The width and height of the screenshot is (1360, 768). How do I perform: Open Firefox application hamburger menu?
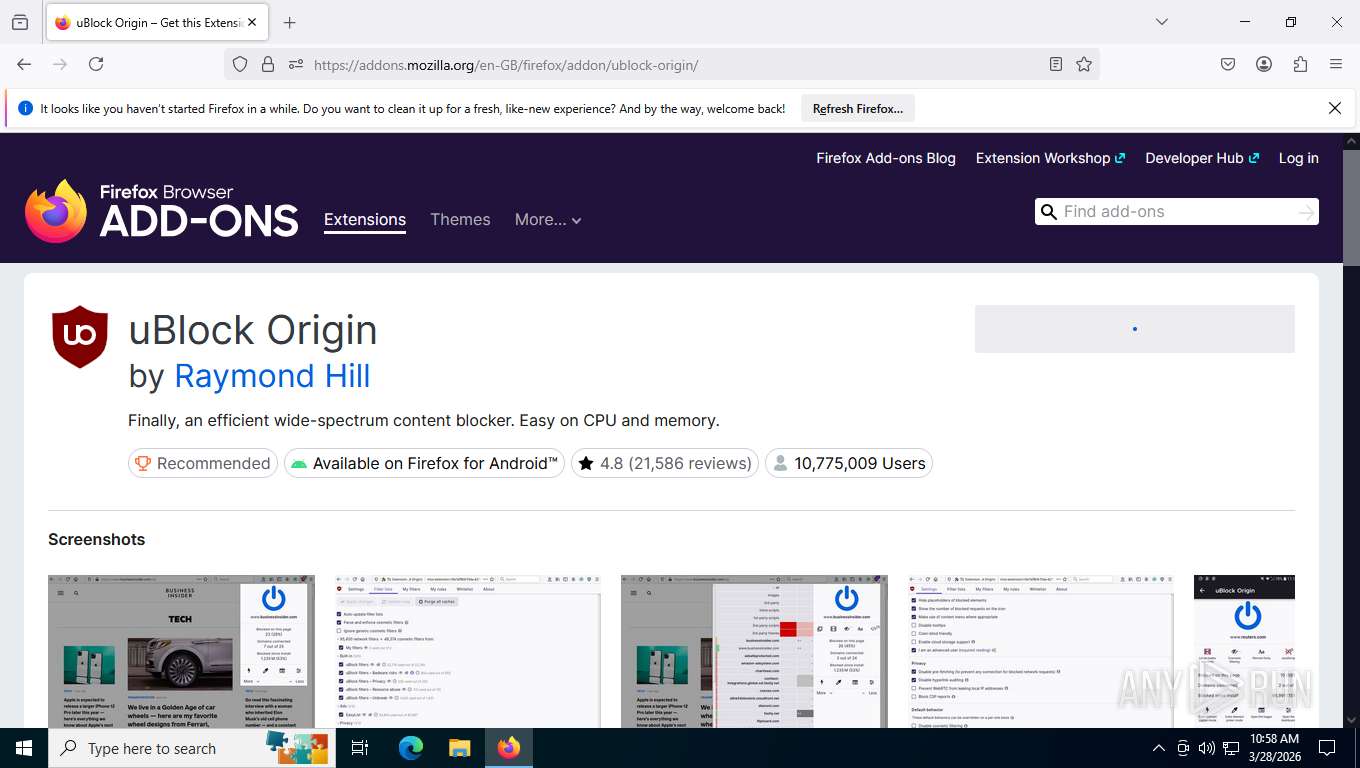[x=1336, y=64]
